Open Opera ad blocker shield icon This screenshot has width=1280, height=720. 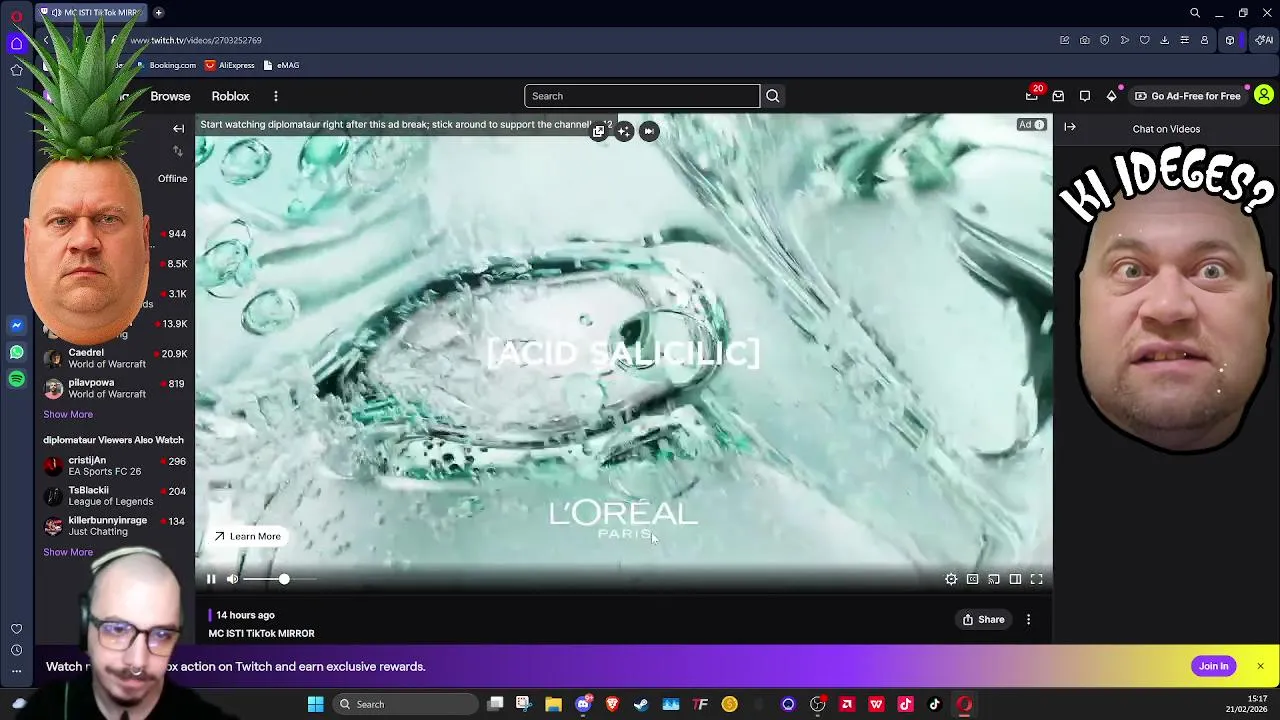[x=1105, y=40]
